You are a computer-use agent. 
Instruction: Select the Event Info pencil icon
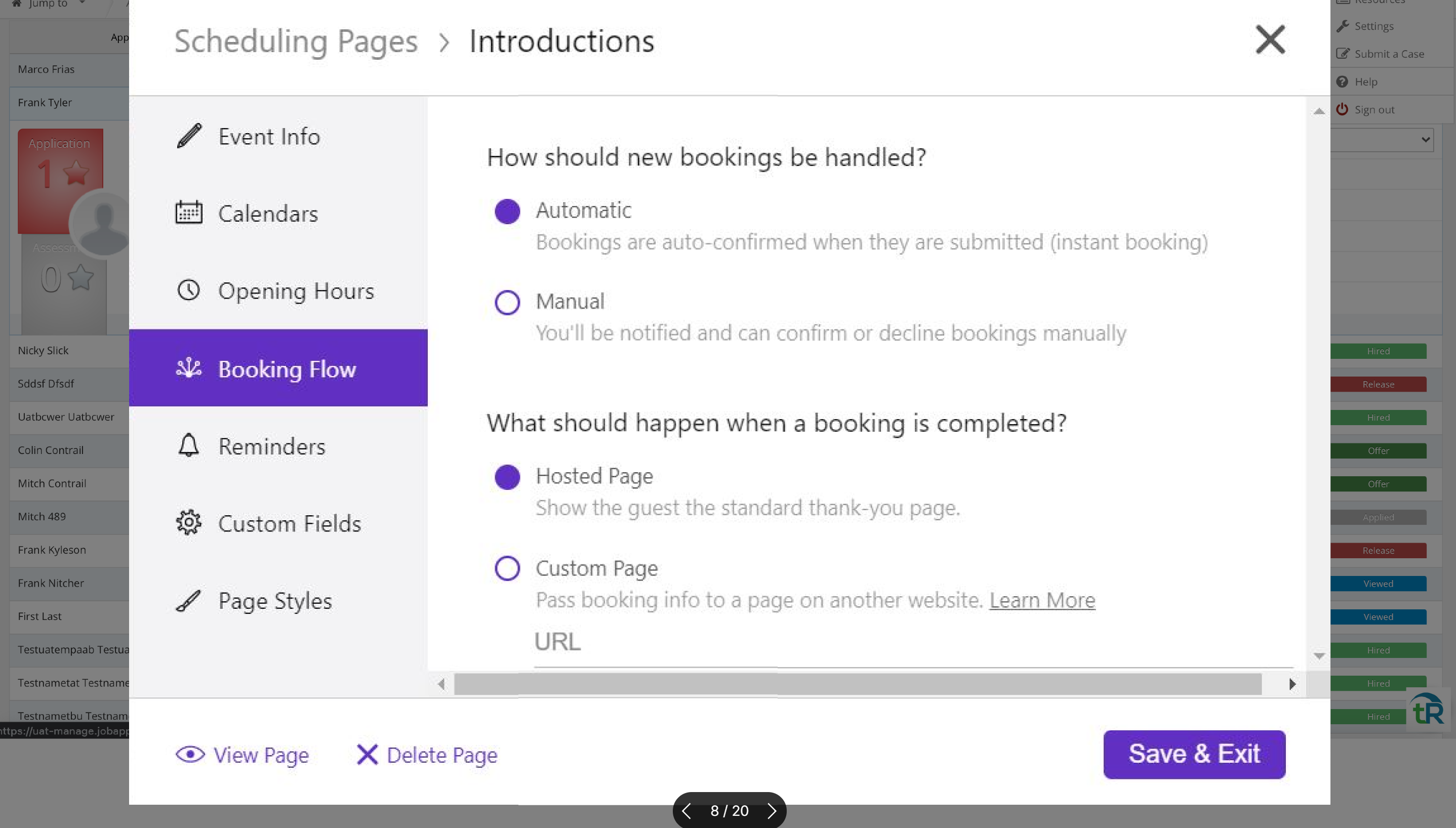[x=188, y=136]
